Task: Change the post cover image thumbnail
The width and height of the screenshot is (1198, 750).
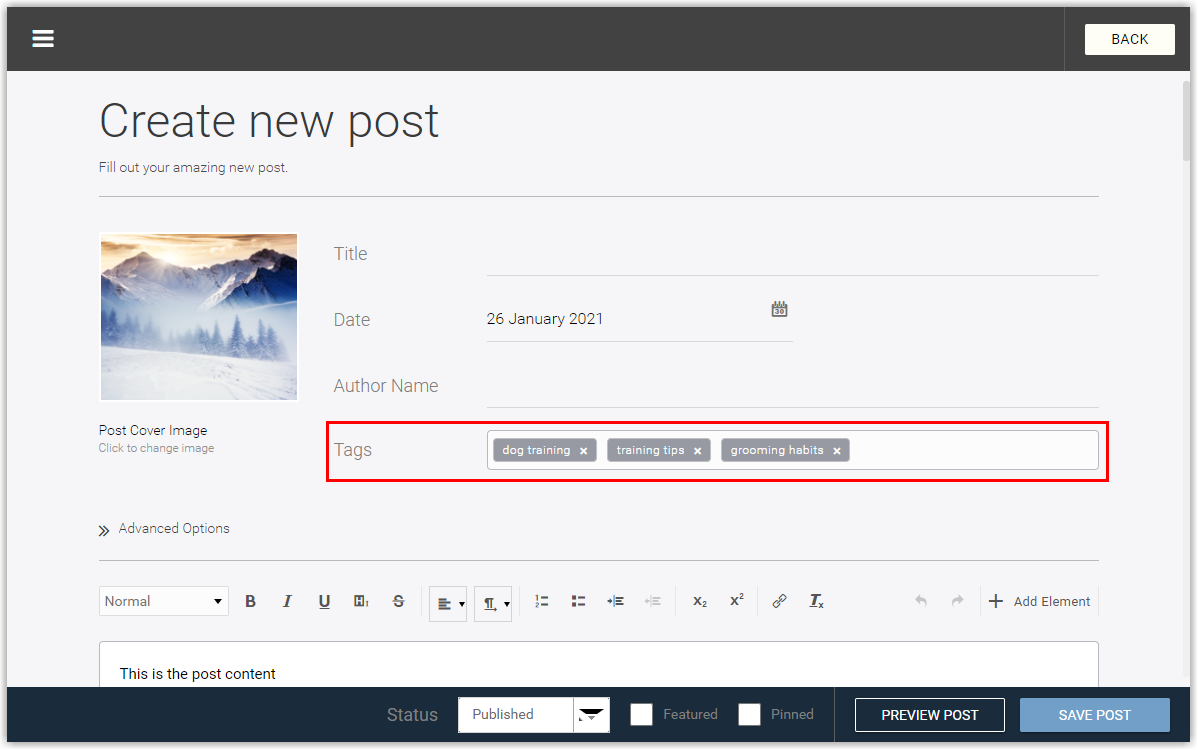Action: coord(198,316)
